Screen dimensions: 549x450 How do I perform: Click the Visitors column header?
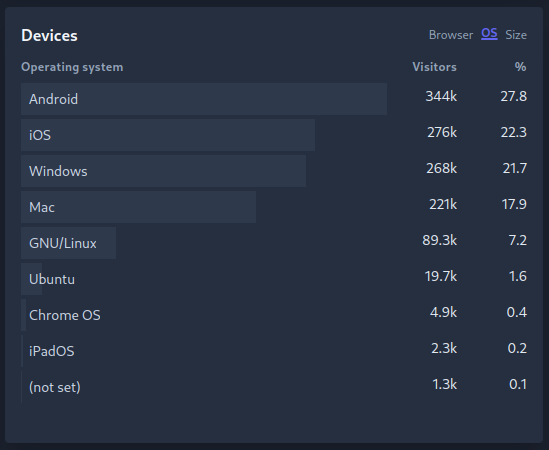[435, 67]
